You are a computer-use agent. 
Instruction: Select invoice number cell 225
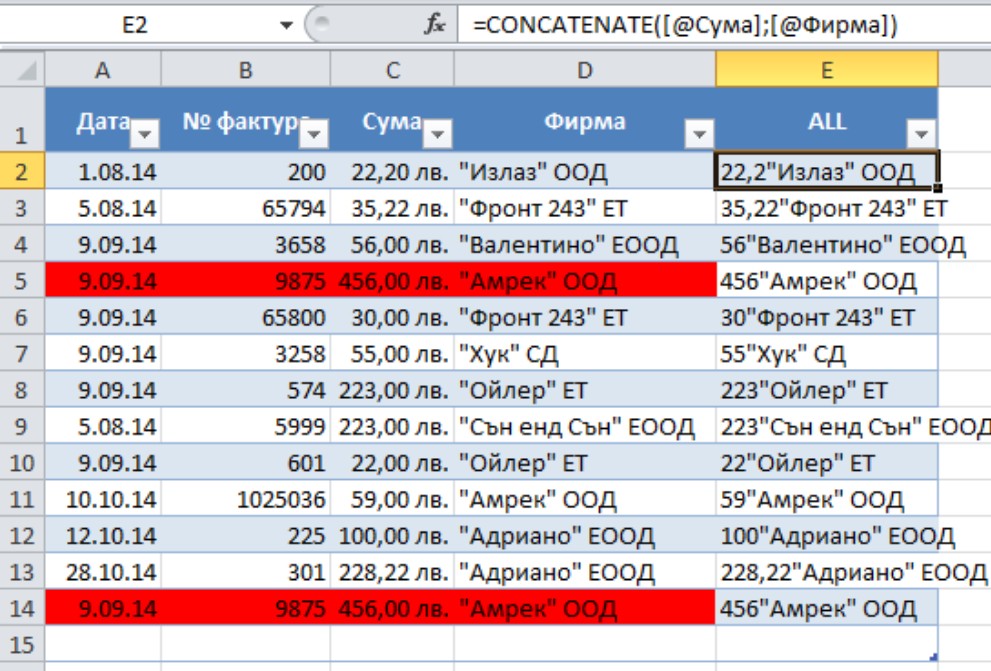click(x=245, y=536)
